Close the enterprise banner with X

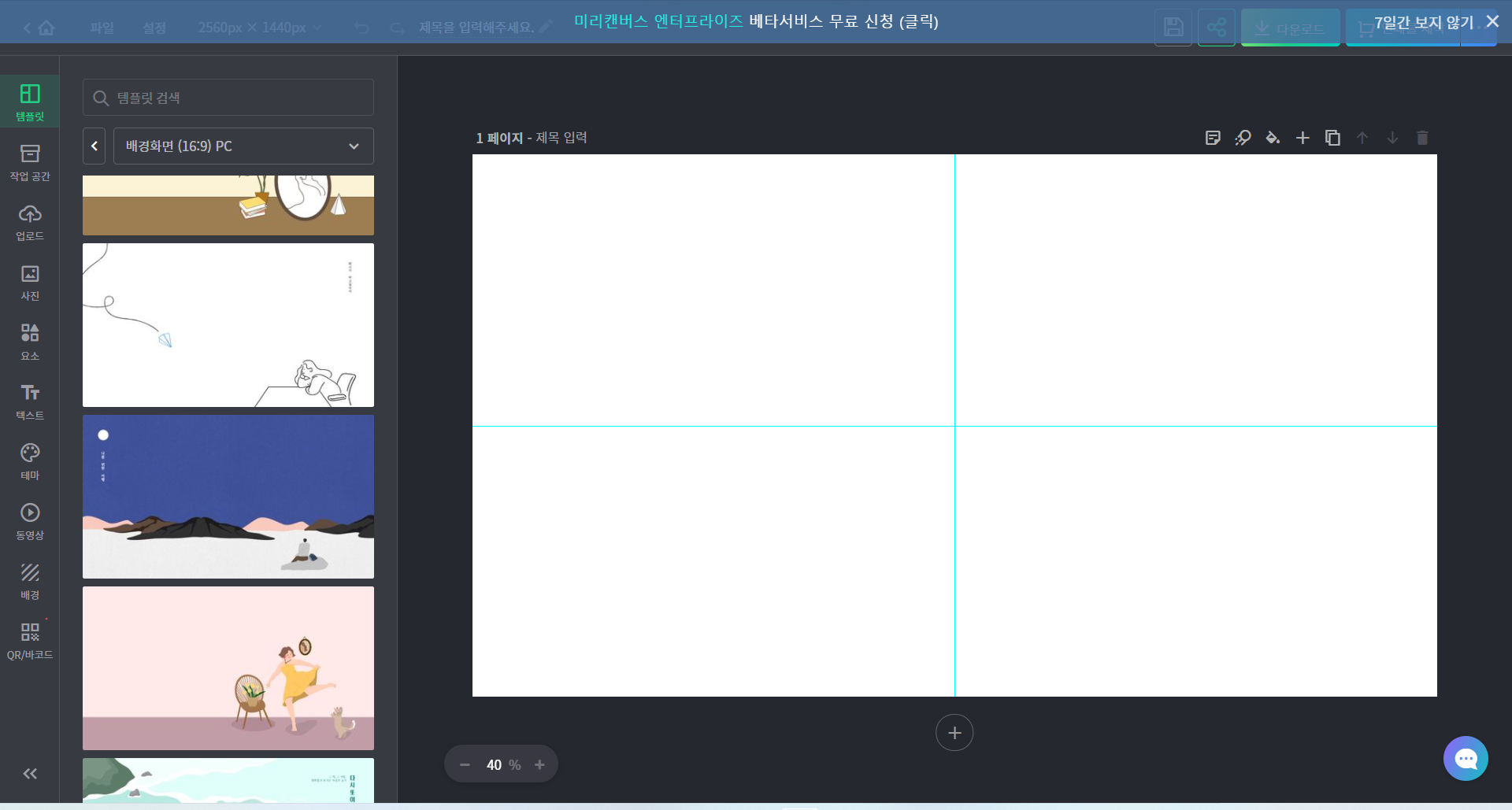click(1492, 21)
